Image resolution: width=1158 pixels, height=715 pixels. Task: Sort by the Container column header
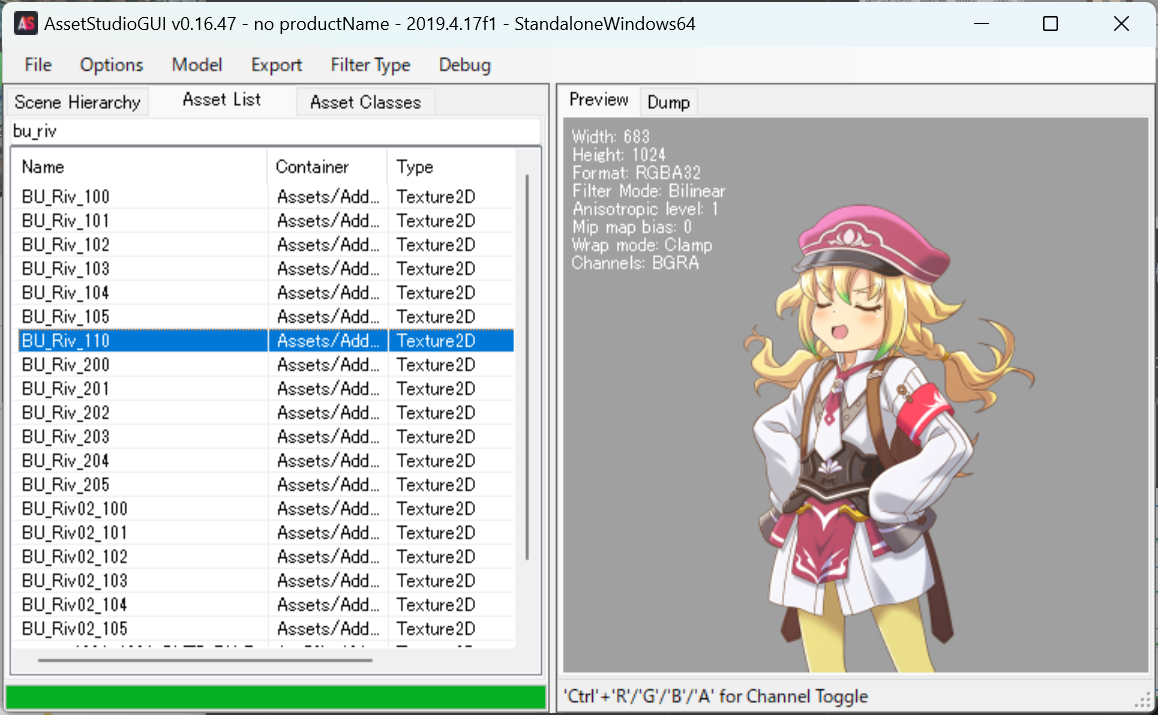pyautogui.click(x=327, y=167)
